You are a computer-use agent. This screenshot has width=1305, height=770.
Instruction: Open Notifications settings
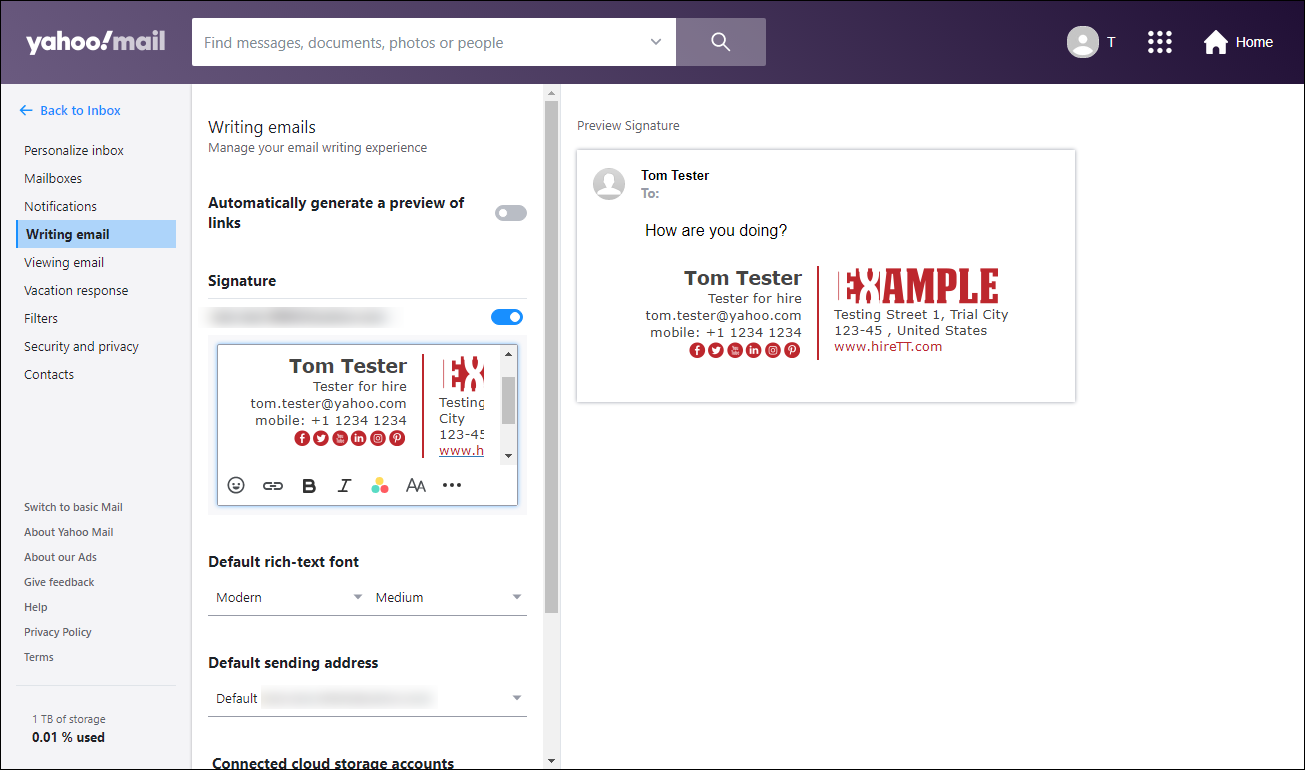pos(60,206)
